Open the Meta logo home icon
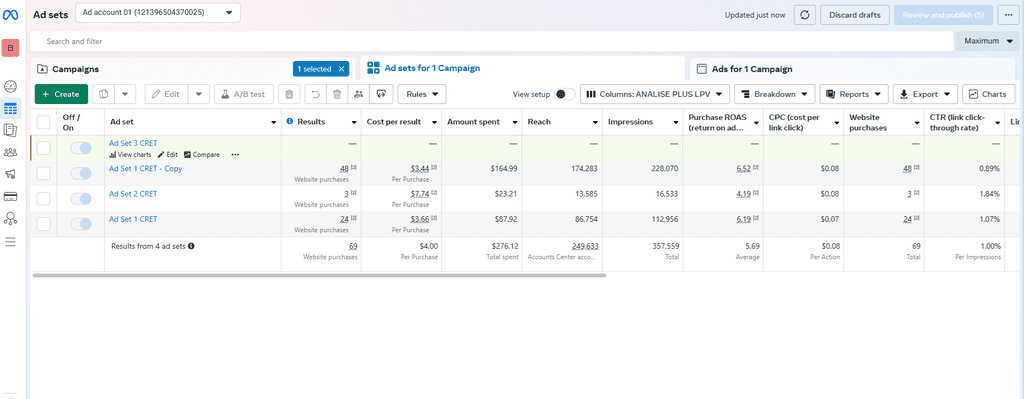1024x399 pixels. coord(10,15)
